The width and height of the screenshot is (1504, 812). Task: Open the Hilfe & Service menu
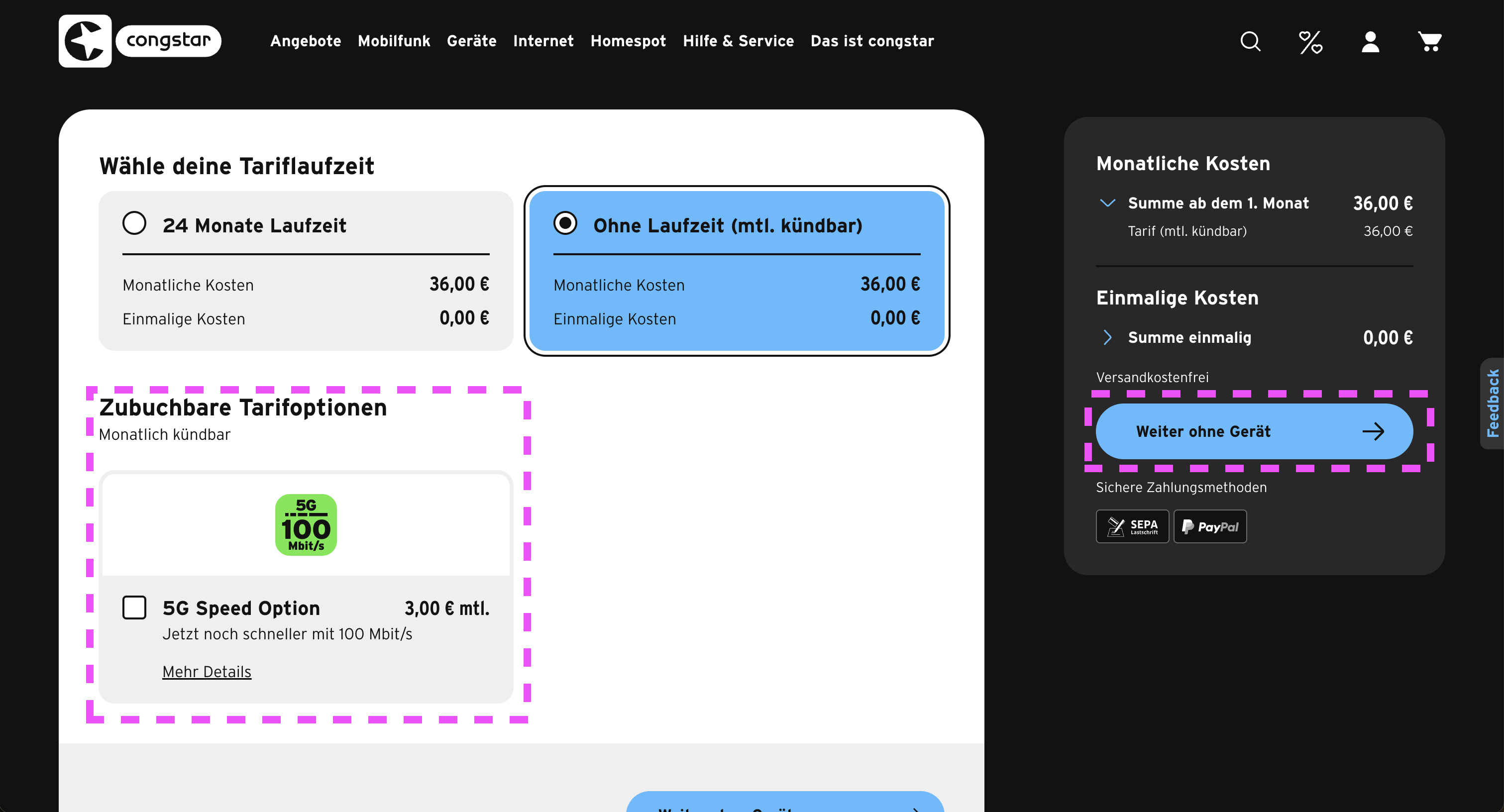point(738,41)
